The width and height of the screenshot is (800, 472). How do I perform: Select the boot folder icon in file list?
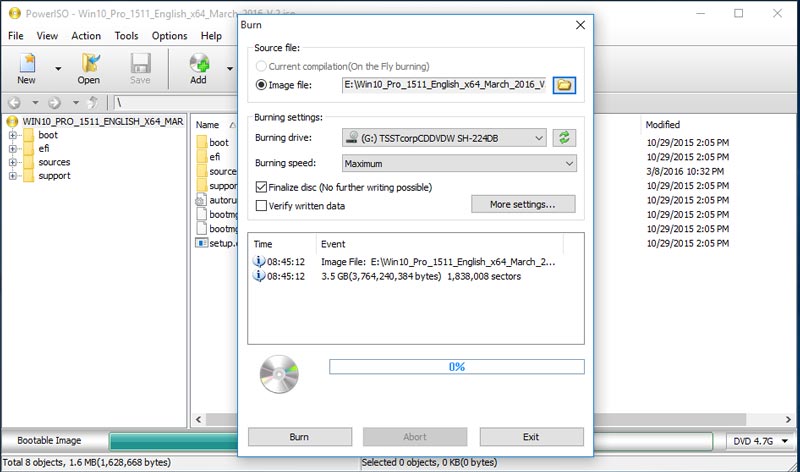pos(202,142)
